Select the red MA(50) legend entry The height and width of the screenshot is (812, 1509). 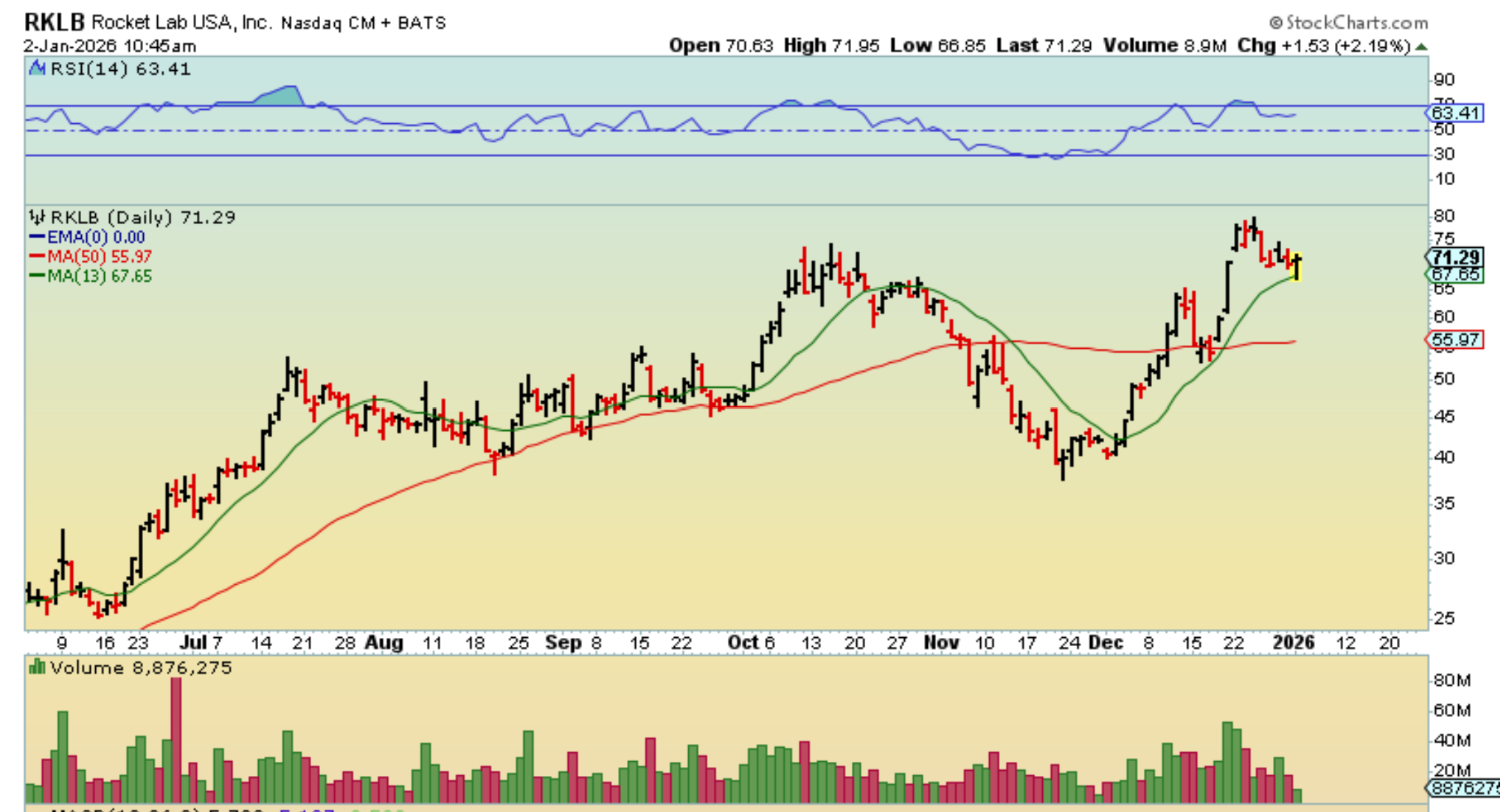click(x=90, y=257)
